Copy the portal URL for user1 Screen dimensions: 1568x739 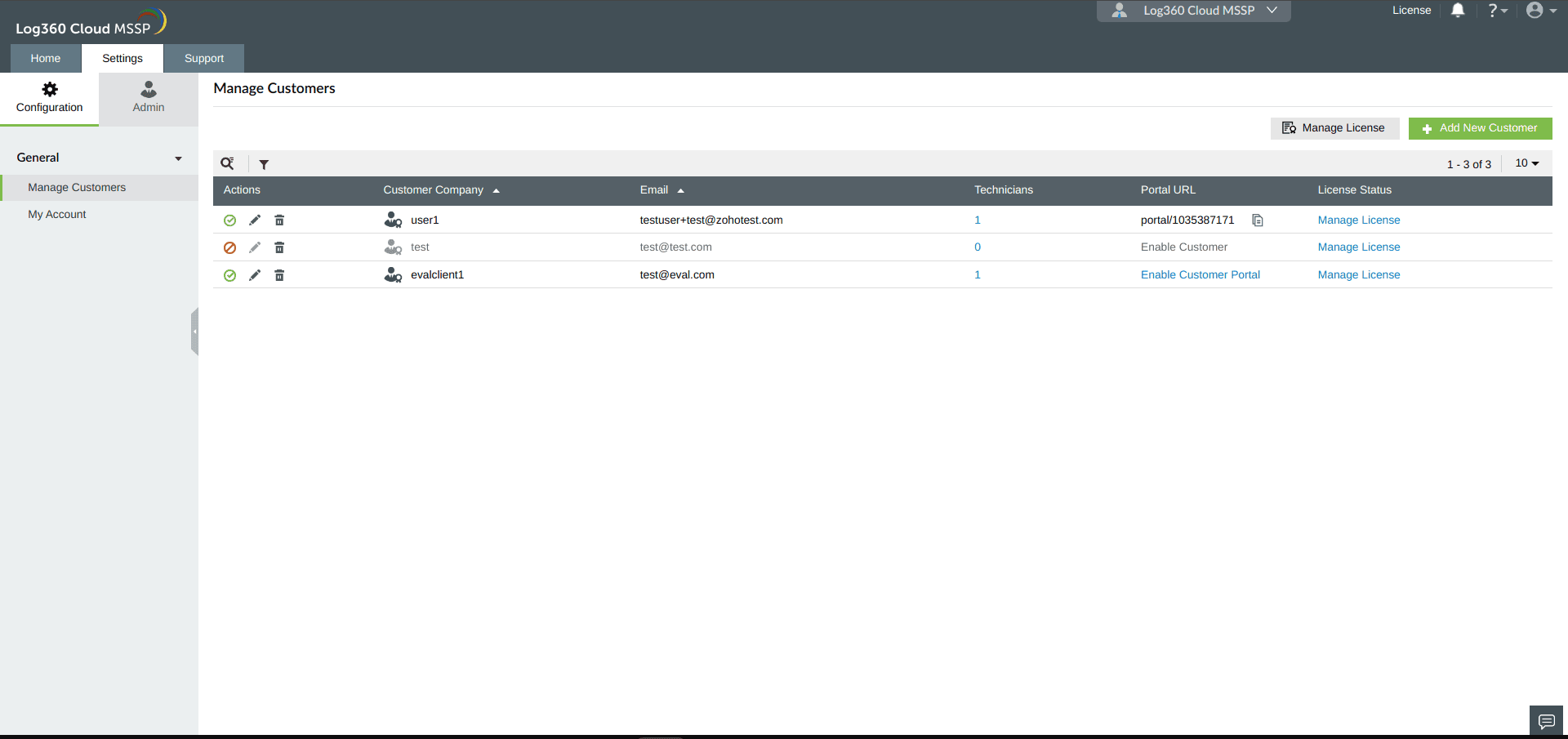pos(1257,220)
